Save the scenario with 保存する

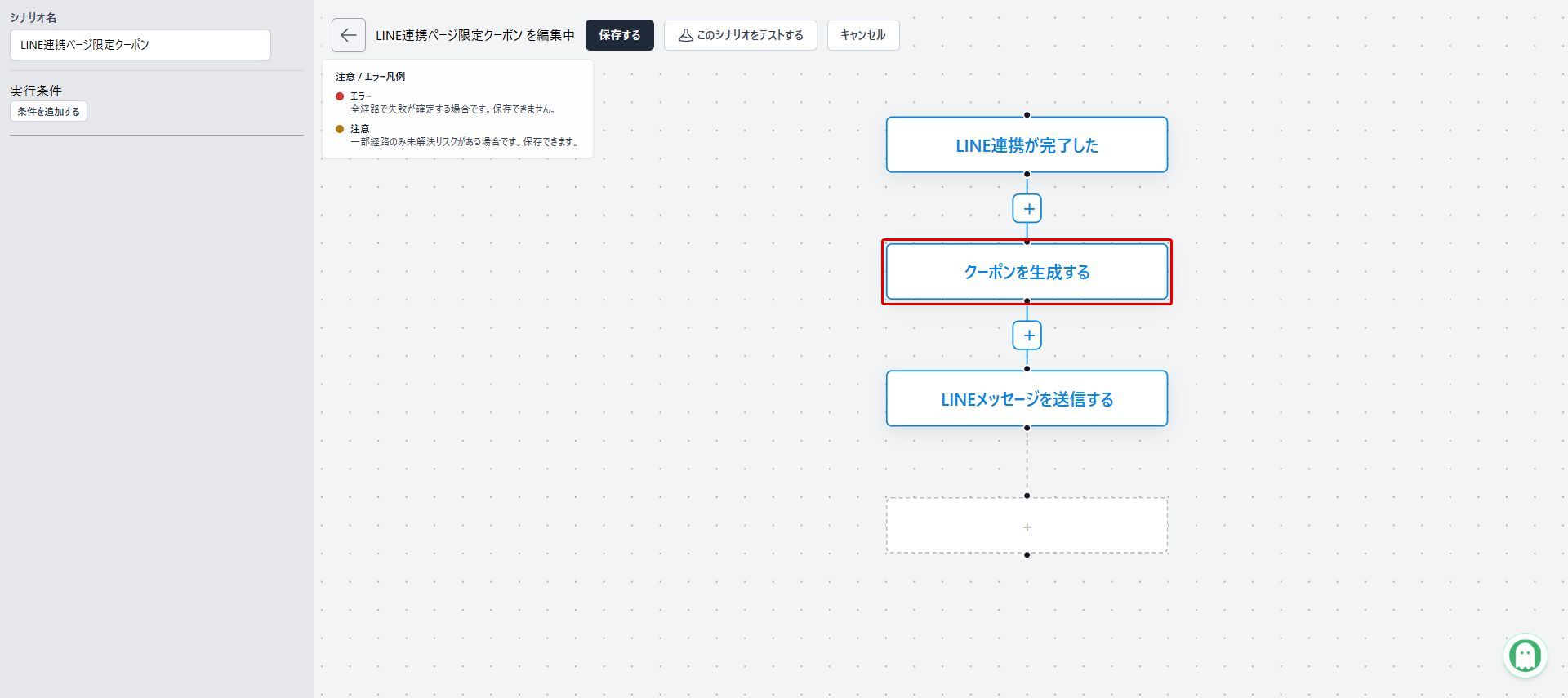pos(619,35)
